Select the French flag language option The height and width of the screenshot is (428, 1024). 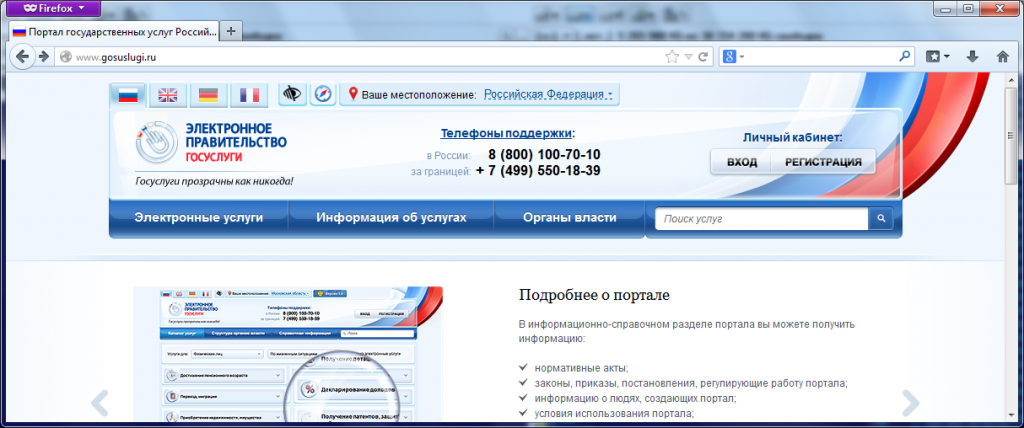point(249,95)
